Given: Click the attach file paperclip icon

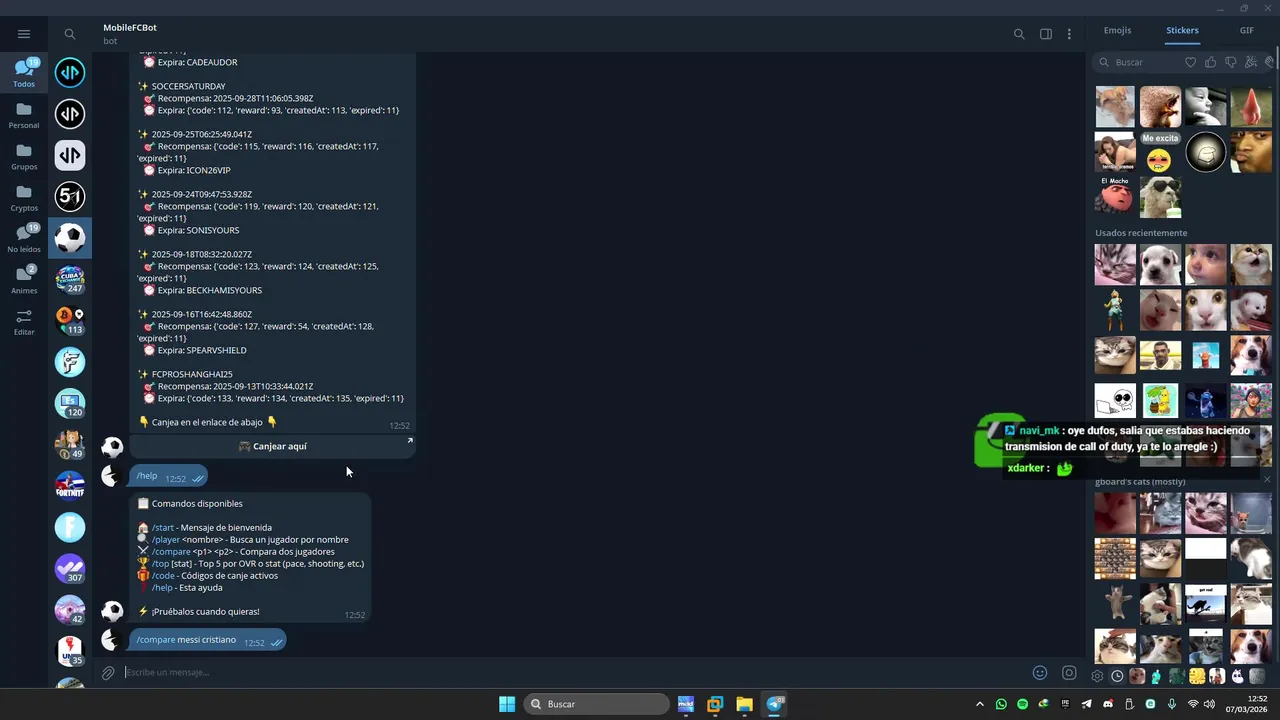Looking at the screenshot, I should click(x=108, y=673).
